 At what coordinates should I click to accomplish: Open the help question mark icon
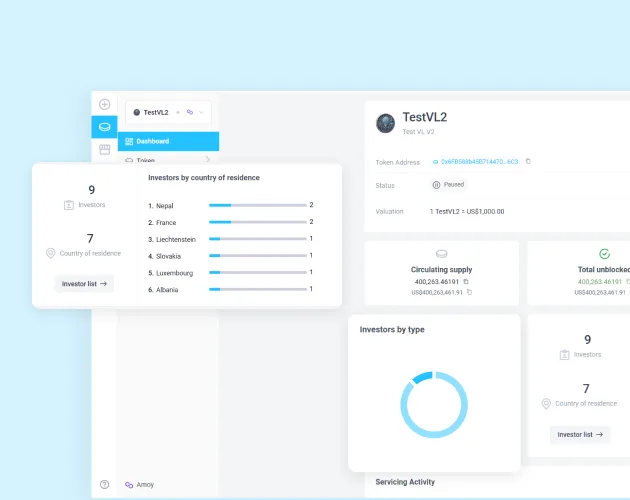coord(104,484)
